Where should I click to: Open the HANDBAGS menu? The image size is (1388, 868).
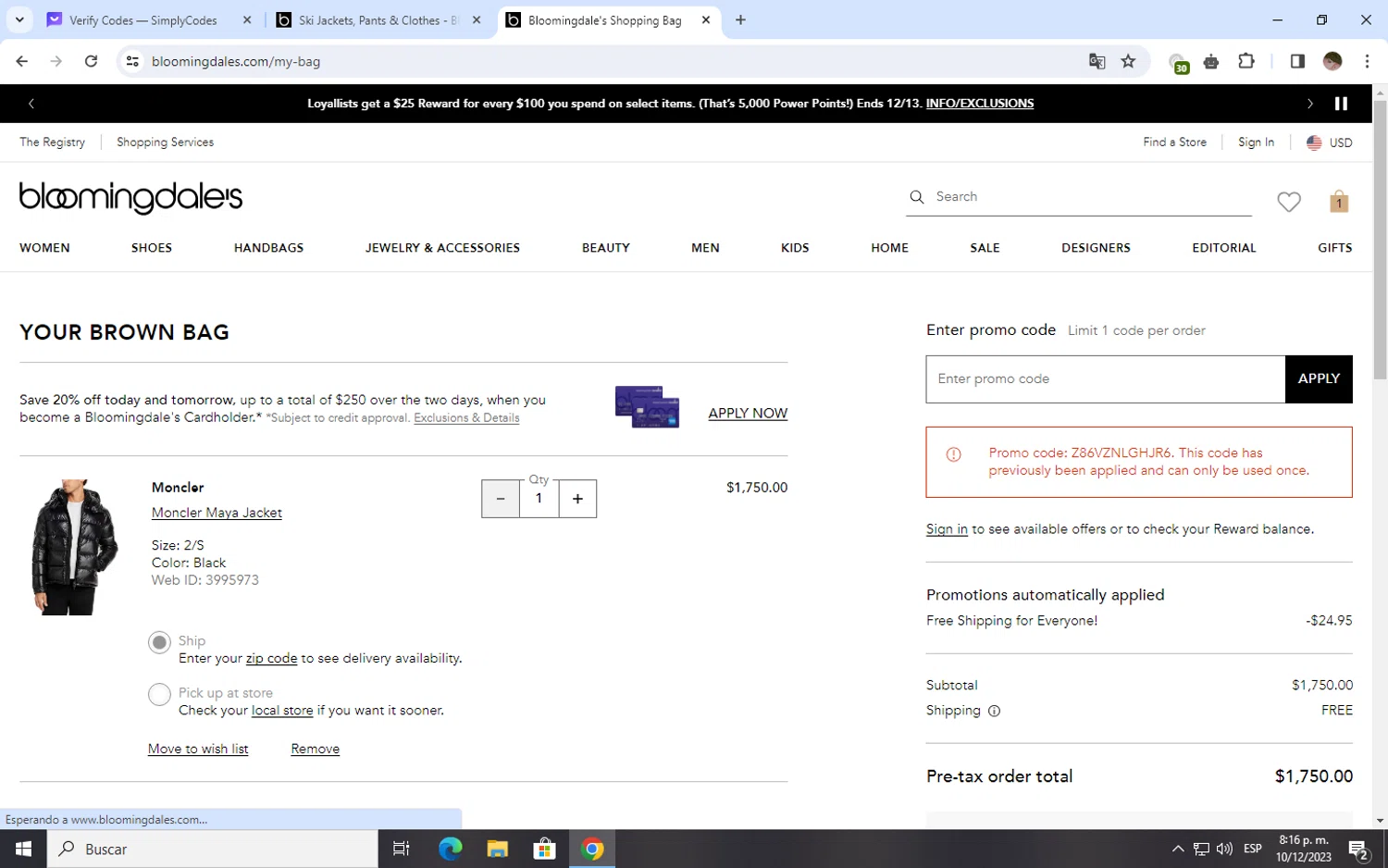[268, 248]
